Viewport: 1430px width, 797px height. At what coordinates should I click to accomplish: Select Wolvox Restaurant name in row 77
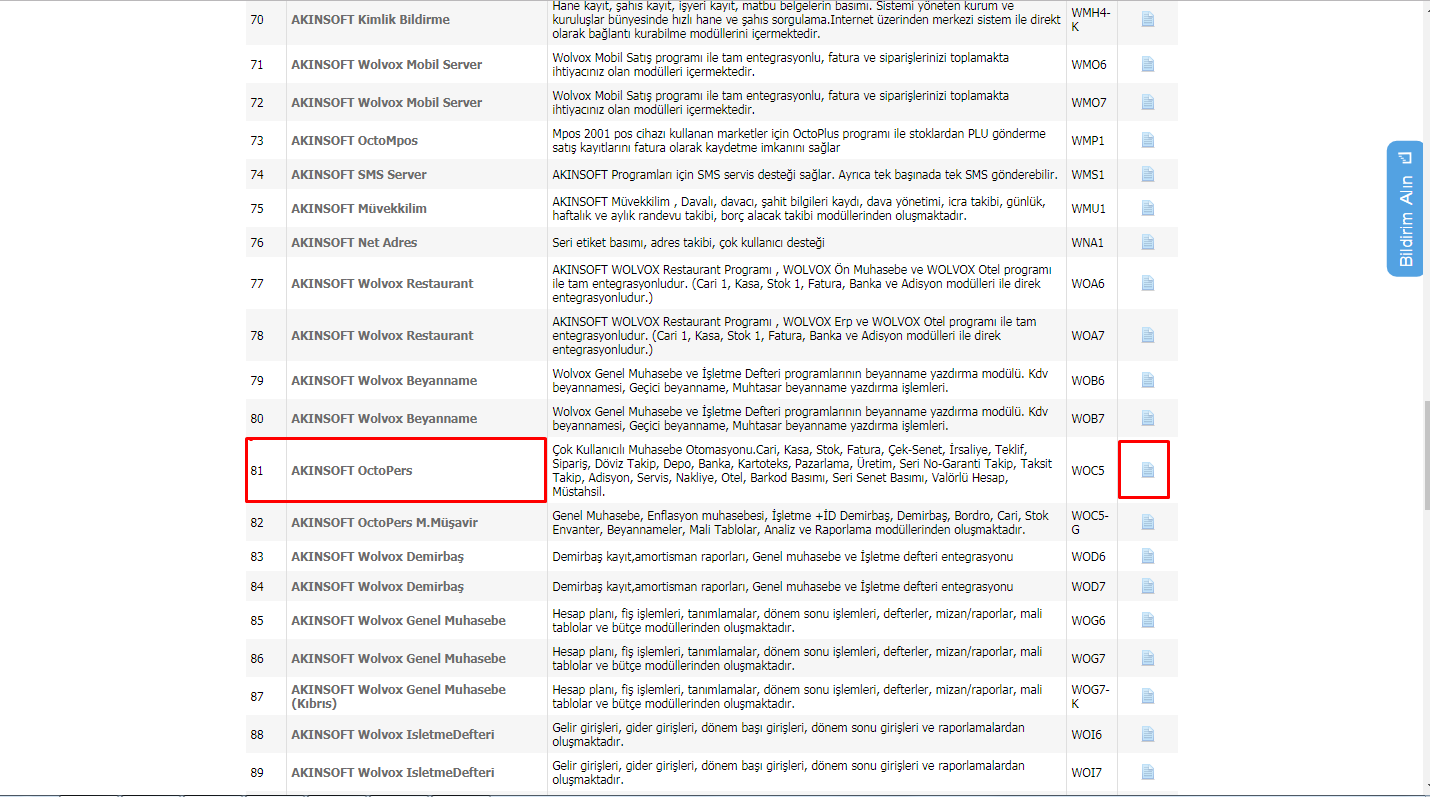pyautogui.click(x=382, y=283)
